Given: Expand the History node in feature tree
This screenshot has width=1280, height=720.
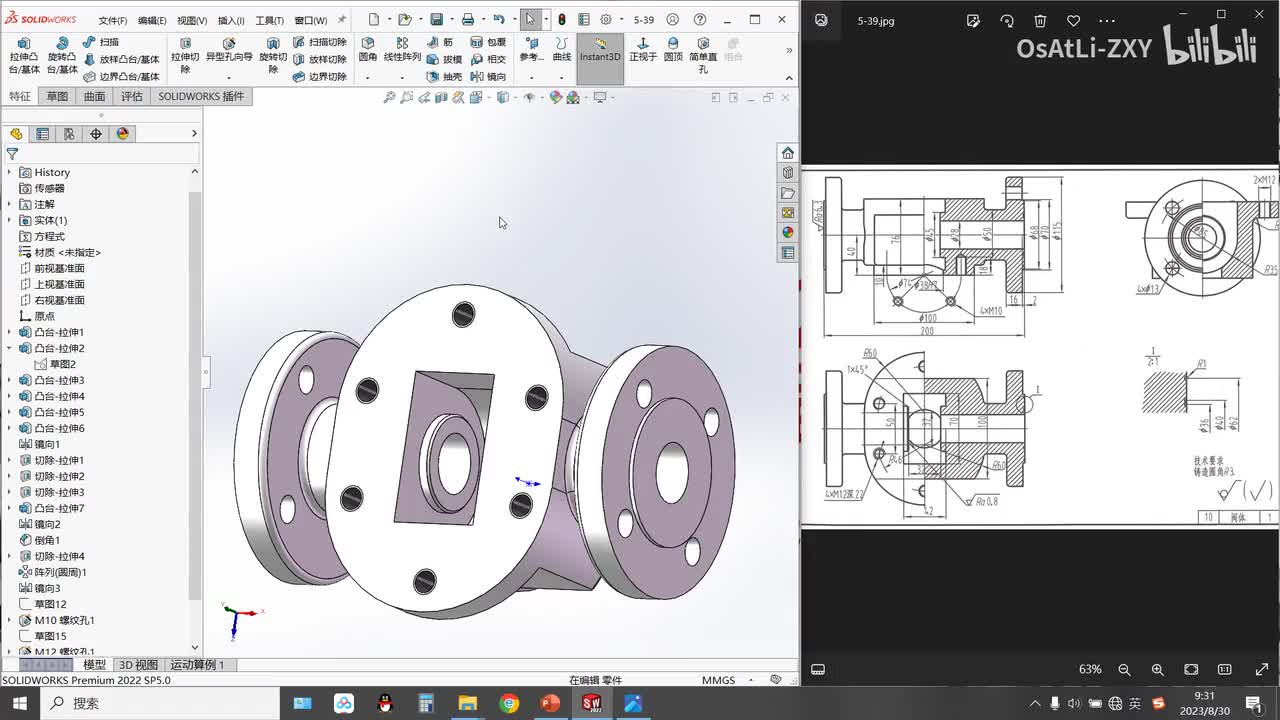Looking at the screenshot, I should point(10,172).
